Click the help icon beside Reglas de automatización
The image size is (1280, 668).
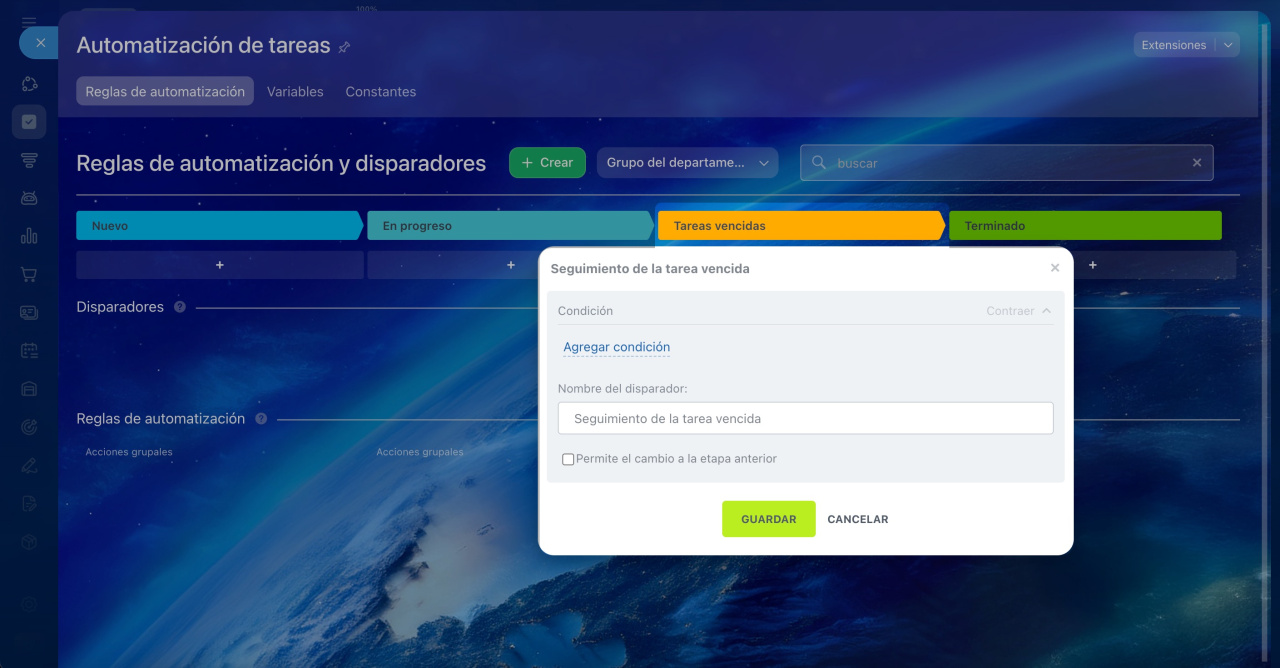click(261, 419)
